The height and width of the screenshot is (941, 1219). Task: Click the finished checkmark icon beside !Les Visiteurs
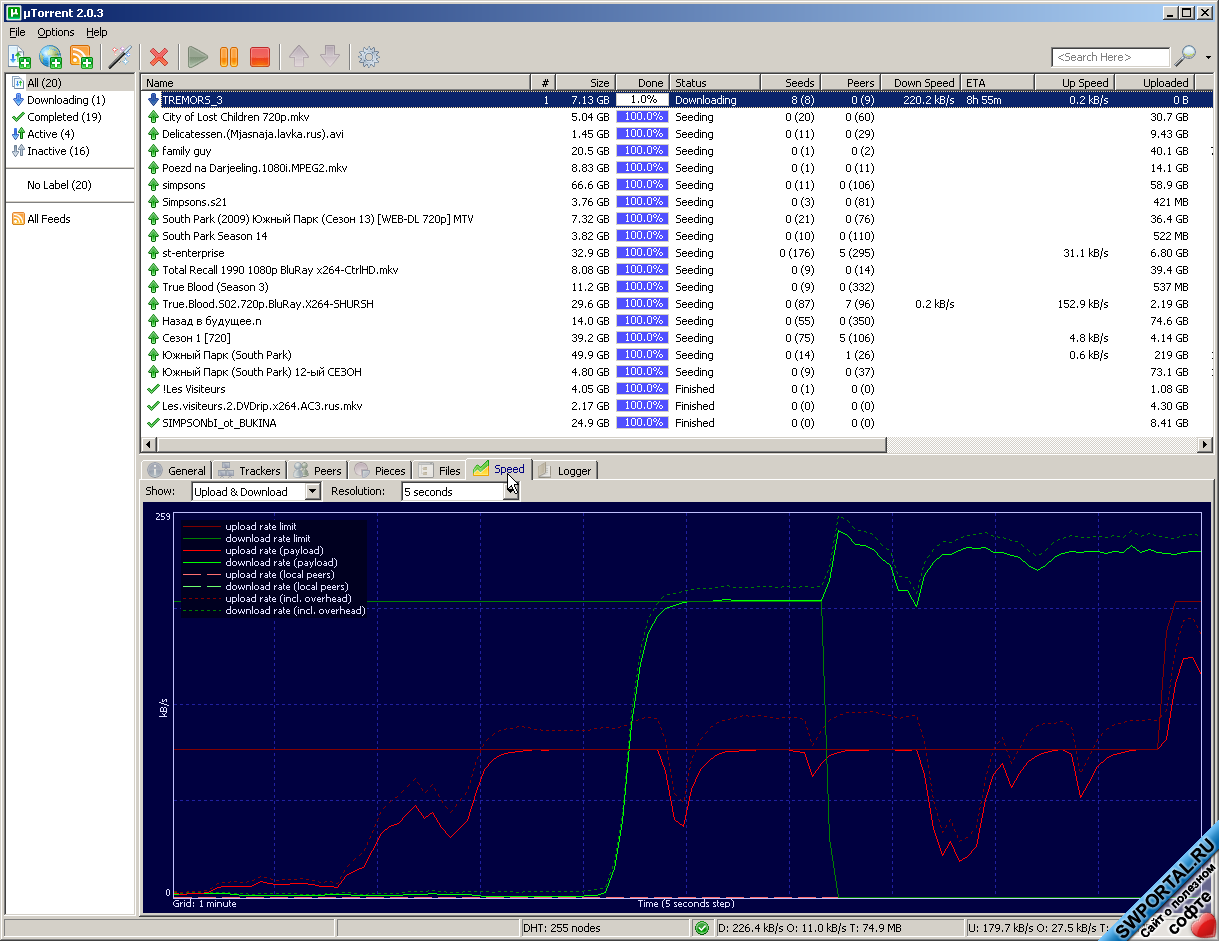pyautogui.click(x=153, y=389)
